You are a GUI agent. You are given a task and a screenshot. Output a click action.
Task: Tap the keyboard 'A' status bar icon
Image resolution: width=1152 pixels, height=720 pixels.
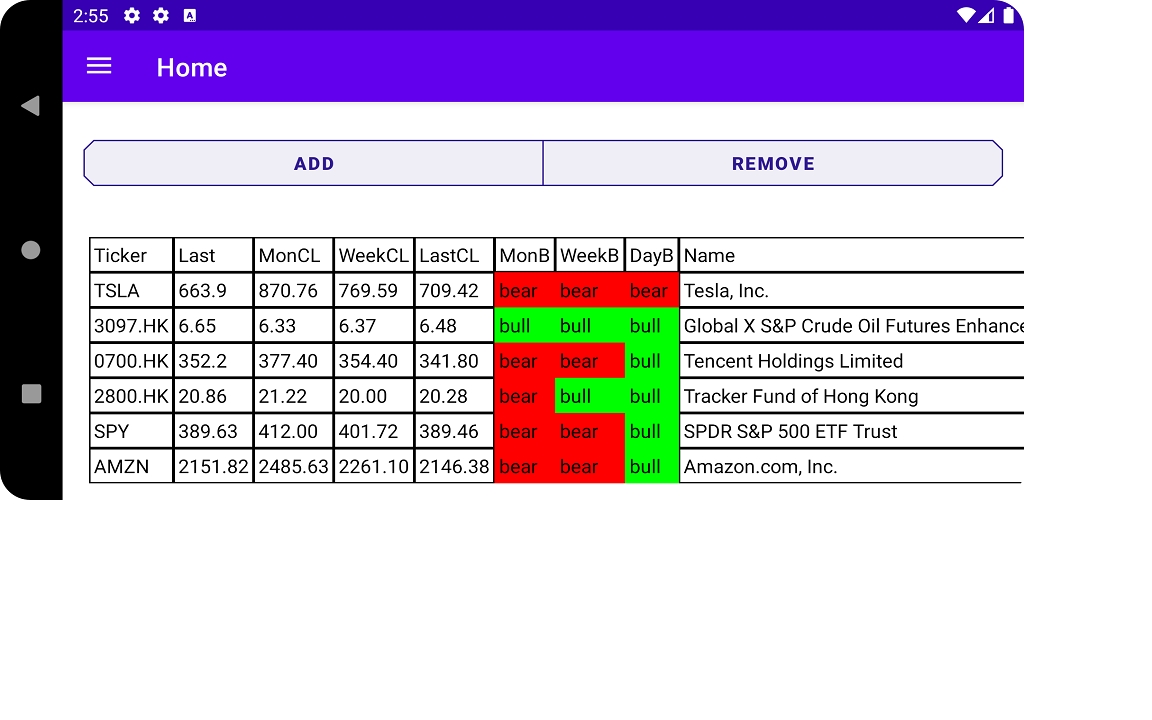pos(190,15)
